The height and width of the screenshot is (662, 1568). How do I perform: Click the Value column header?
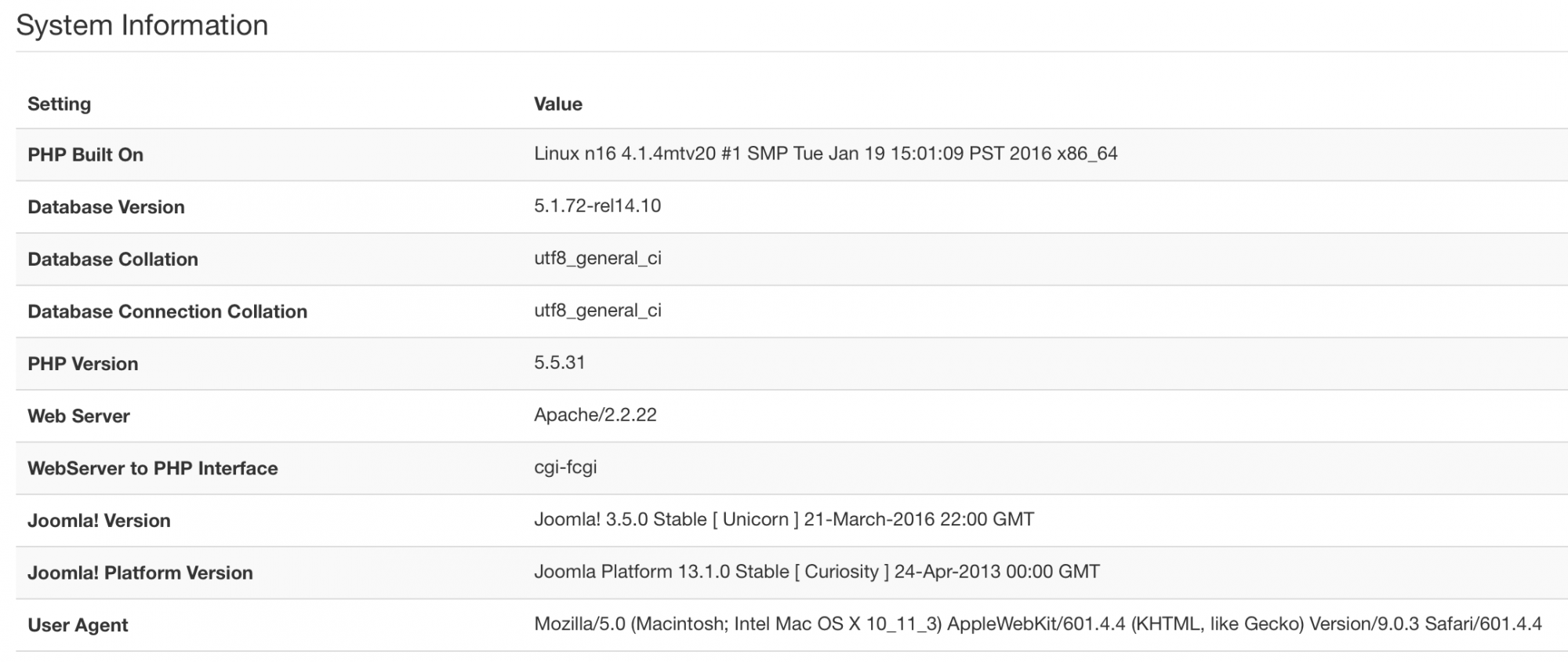coord(557,104)
